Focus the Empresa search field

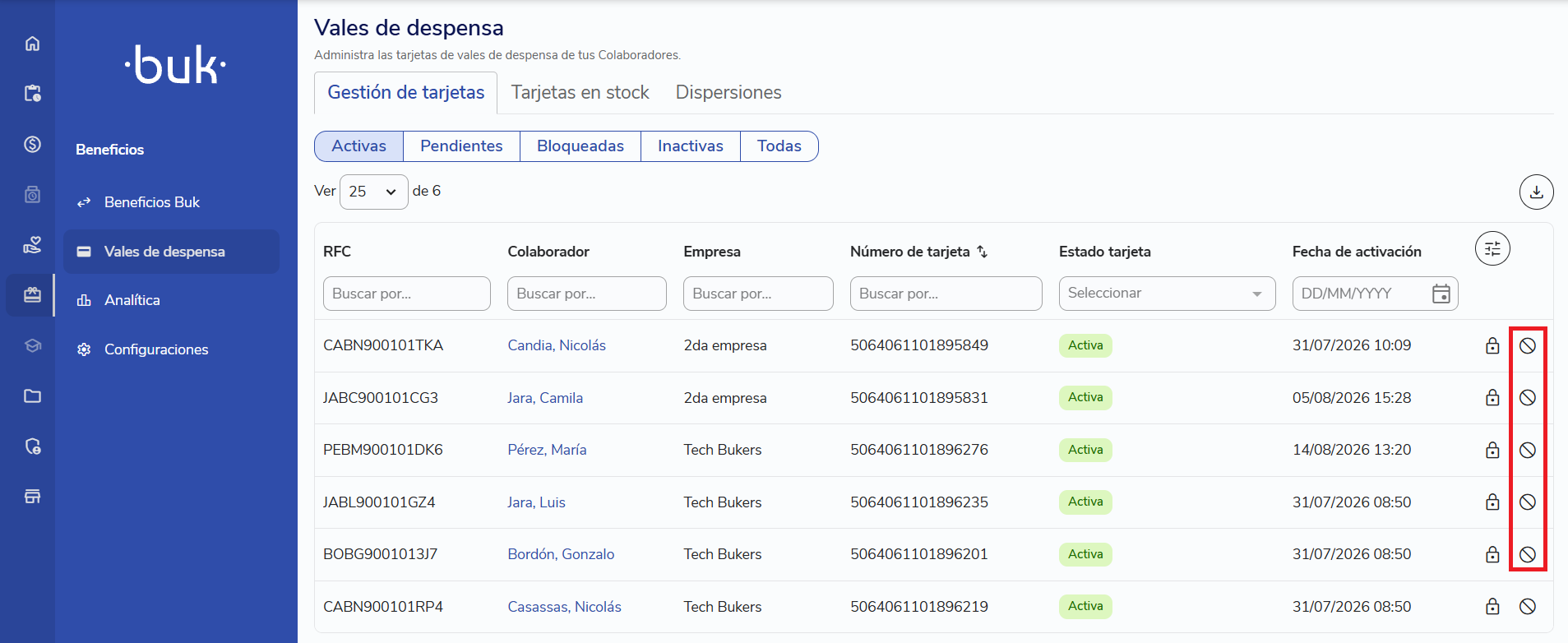coord(758,294)
